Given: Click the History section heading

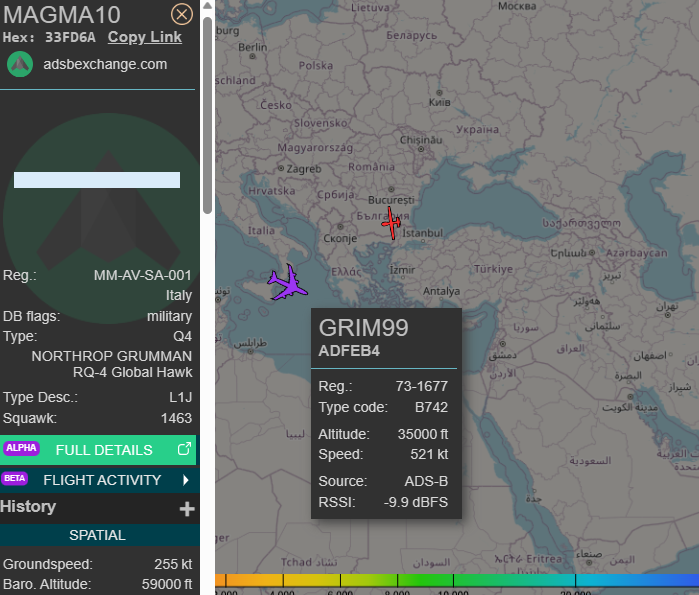Looking at the screenshot, I should coord(28,507).
